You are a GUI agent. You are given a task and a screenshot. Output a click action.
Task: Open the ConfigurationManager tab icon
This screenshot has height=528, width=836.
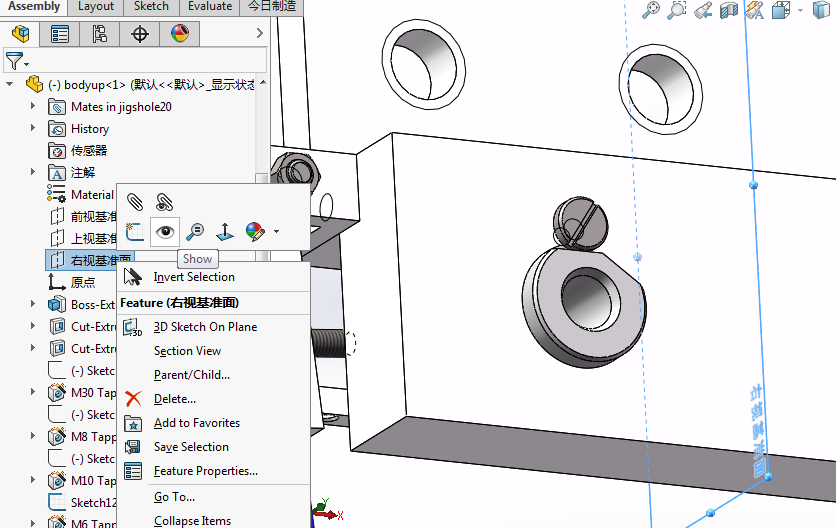[100, 34]
